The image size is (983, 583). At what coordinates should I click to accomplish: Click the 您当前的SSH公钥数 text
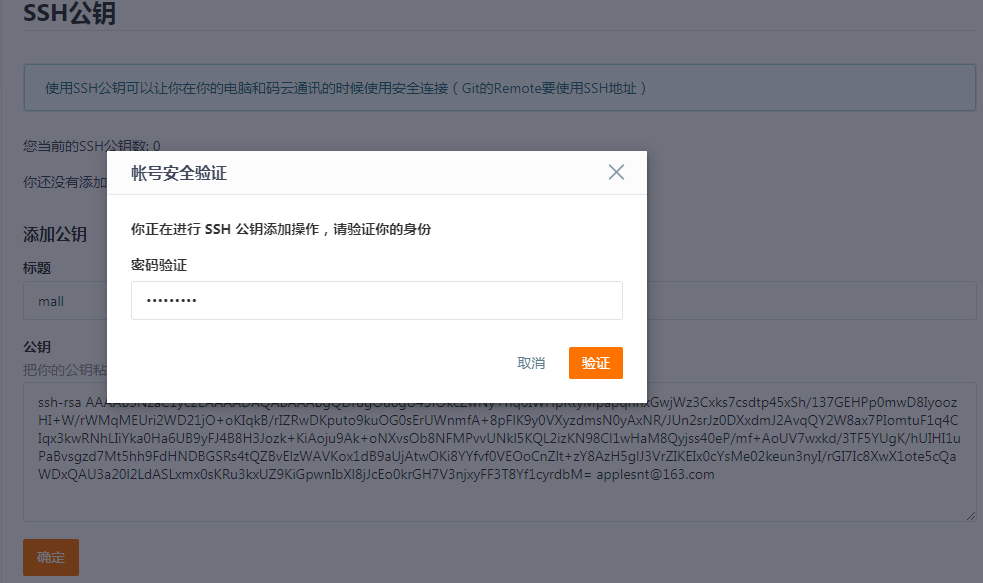tap(92, 146)
